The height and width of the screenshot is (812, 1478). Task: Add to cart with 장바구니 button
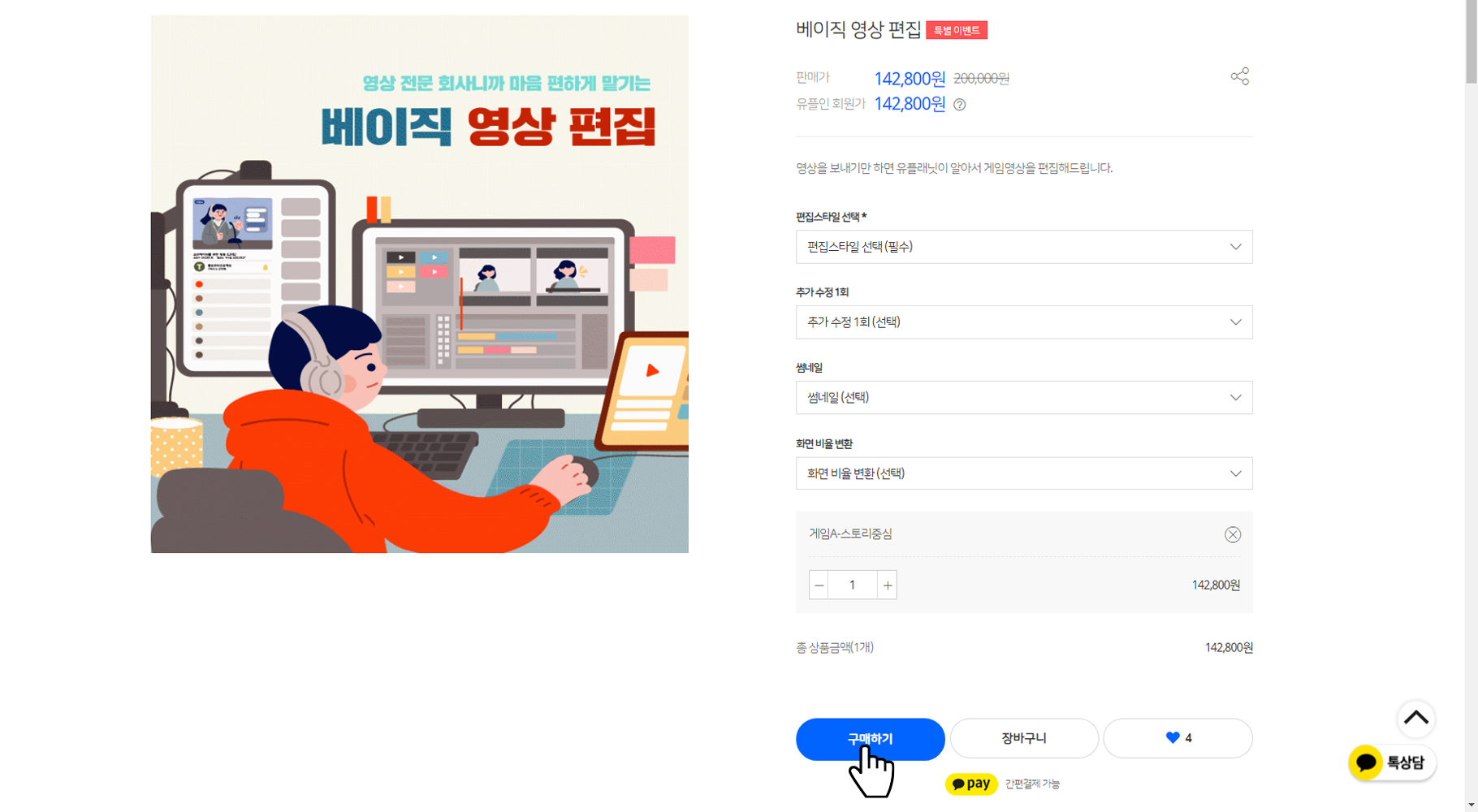point(1024,738)
